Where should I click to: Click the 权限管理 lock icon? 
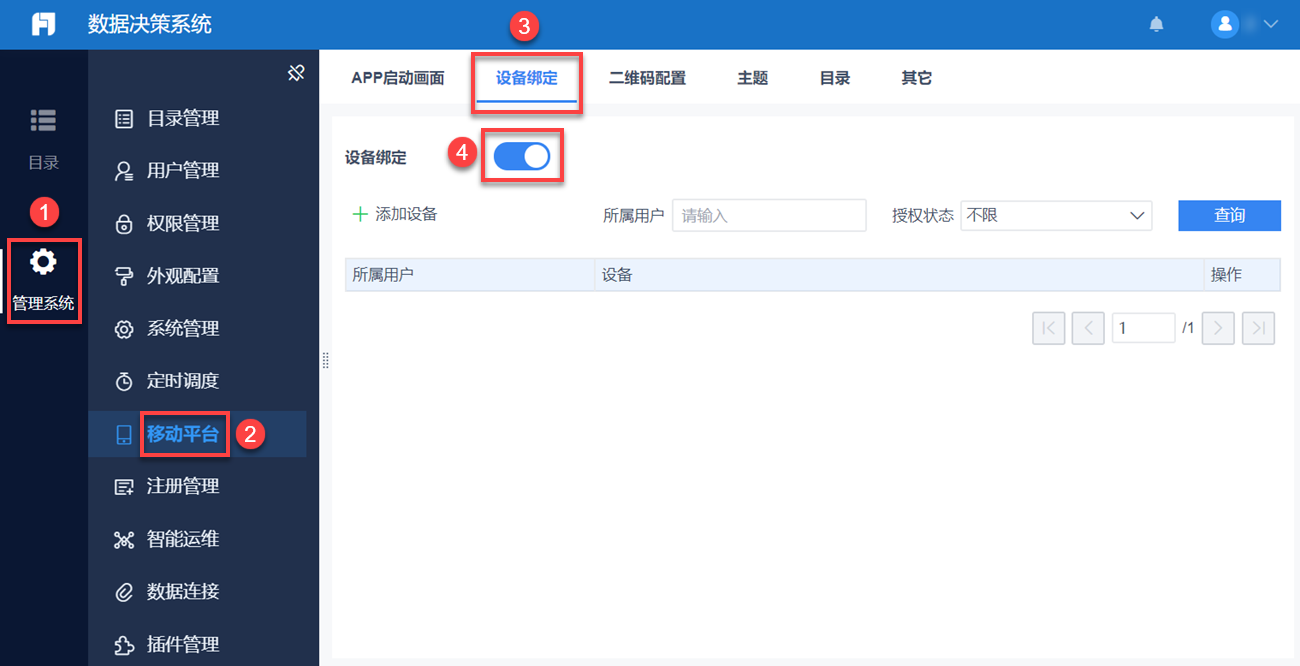point(124,224)
